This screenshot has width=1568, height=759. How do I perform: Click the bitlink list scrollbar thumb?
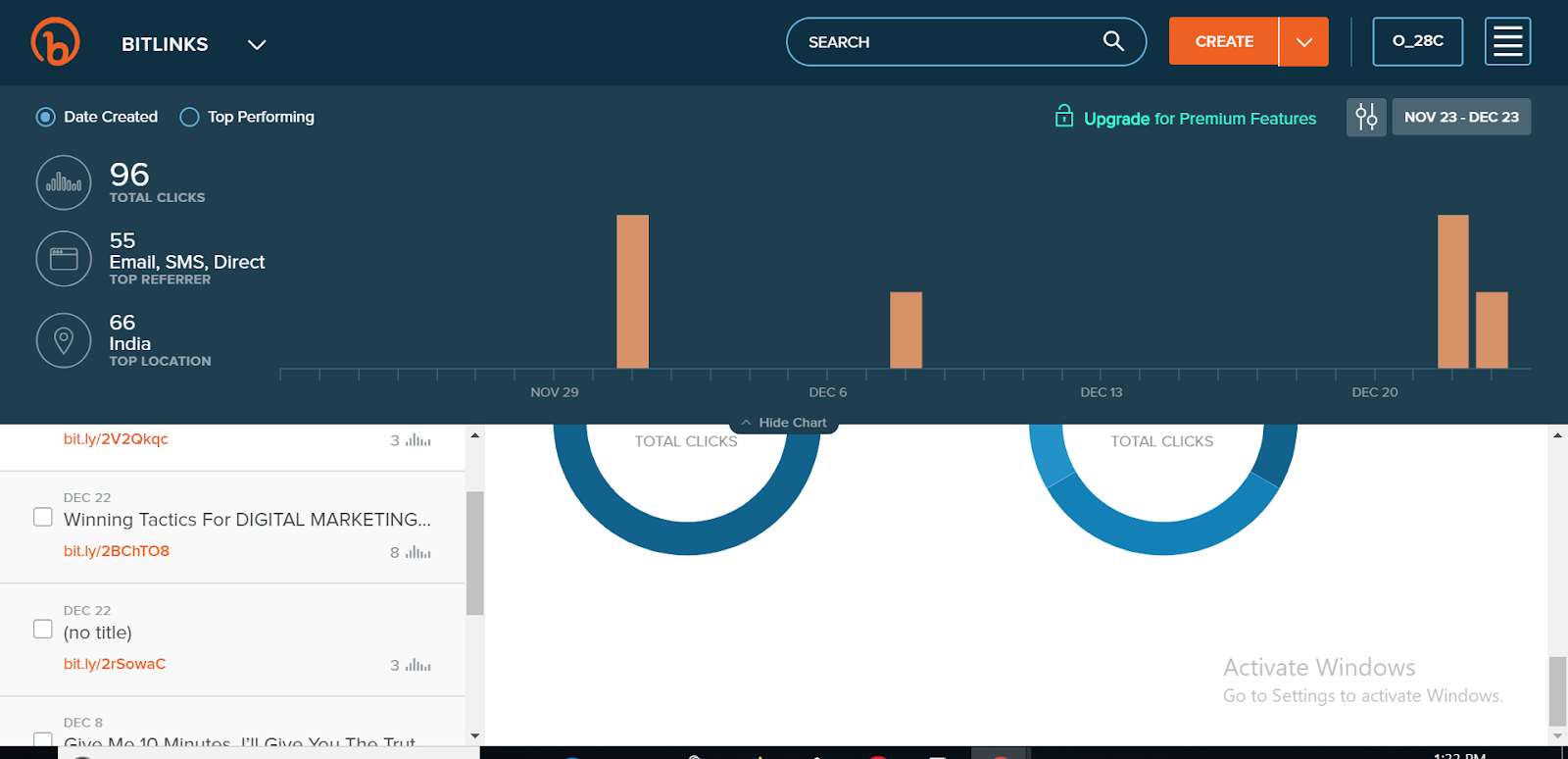pos(475,553)
